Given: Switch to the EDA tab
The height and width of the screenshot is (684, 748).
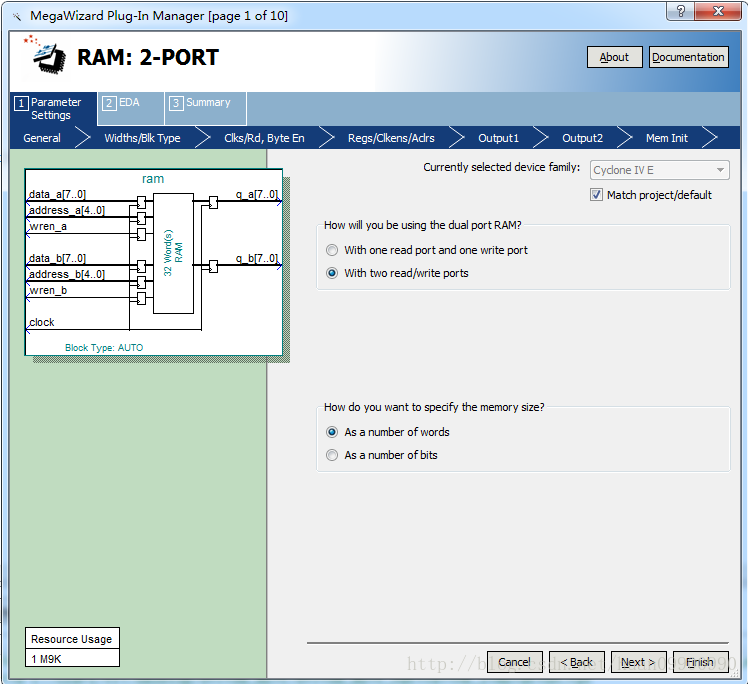Looking at the screenshot, I should pyautogui.click(x=131, y=109).
